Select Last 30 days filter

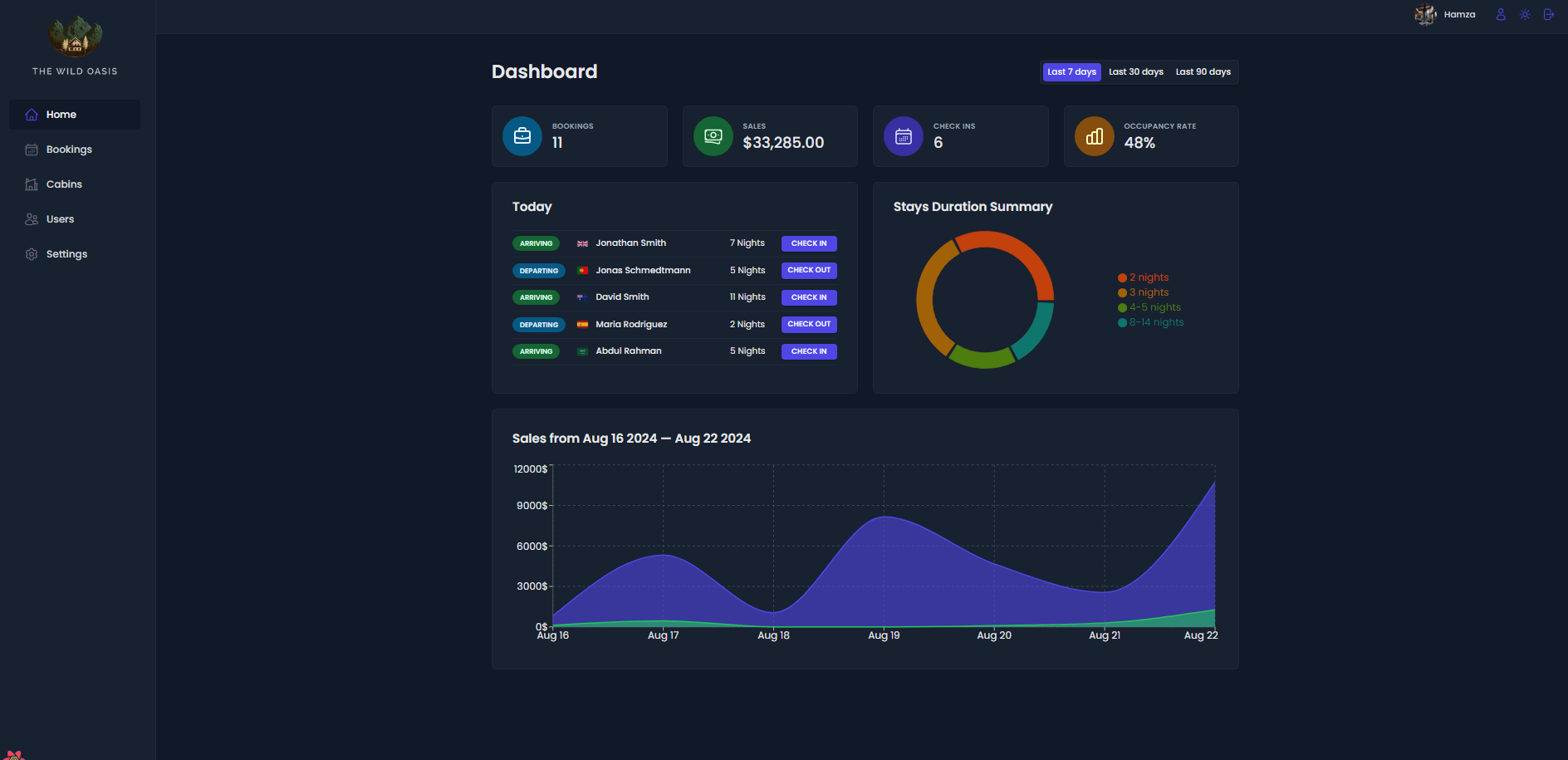click(1136, 72)
